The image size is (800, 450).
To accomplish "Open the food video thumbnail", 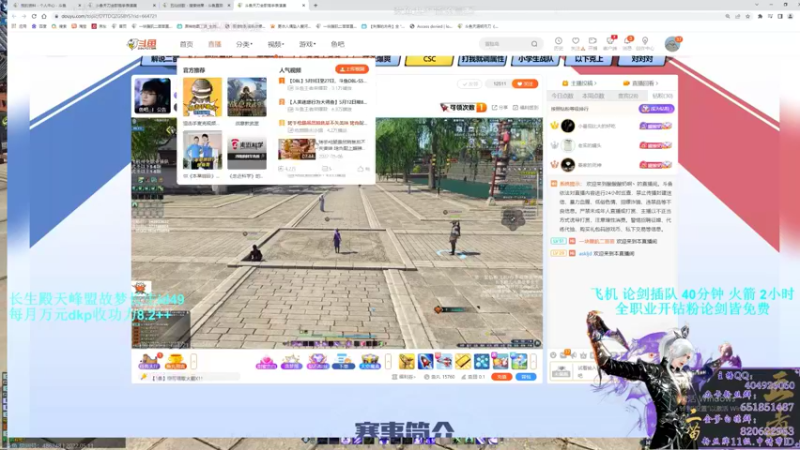I will 297,149.
